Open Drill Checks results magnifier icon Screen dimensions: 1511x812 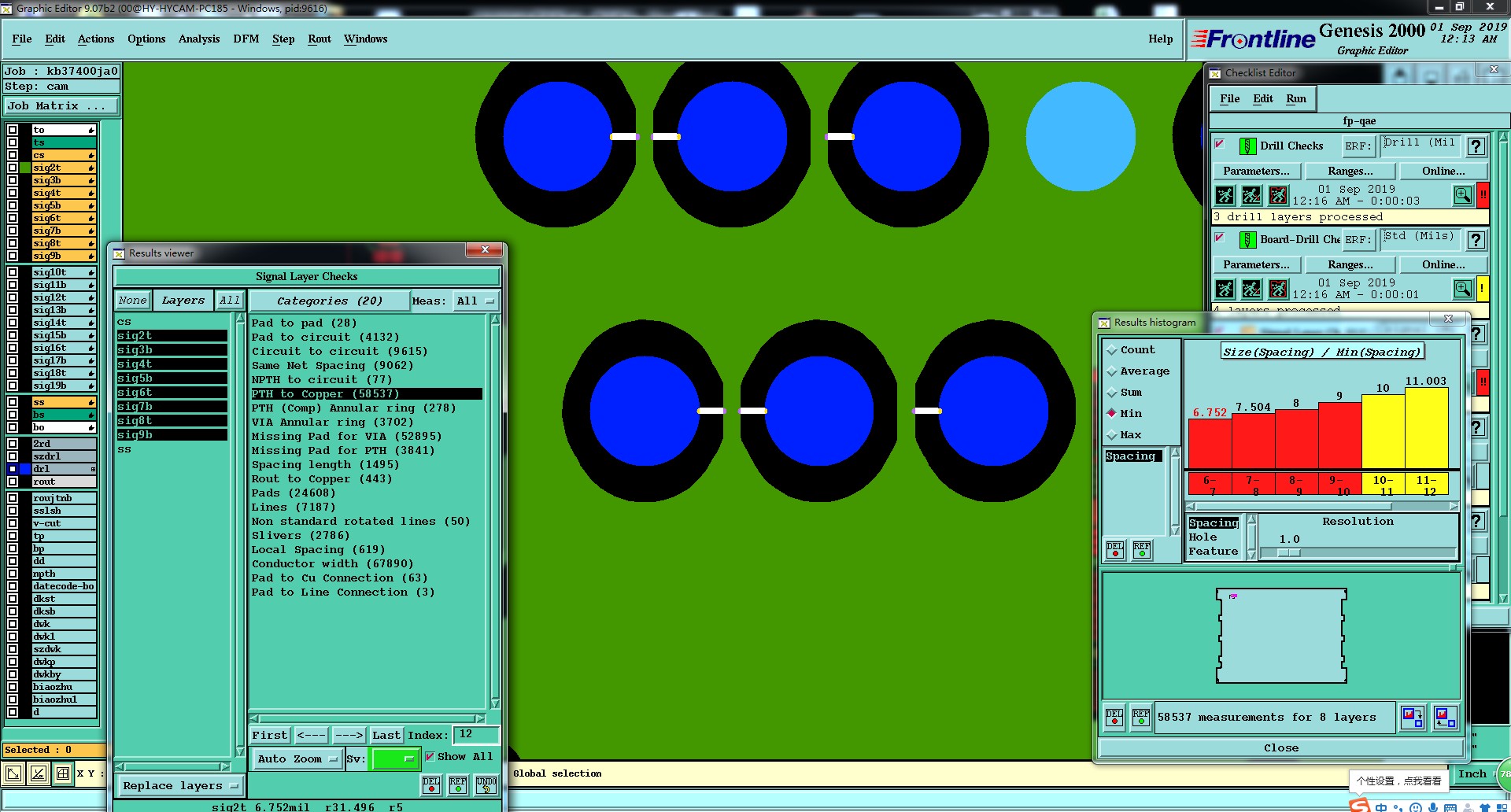pos(1462,195)
